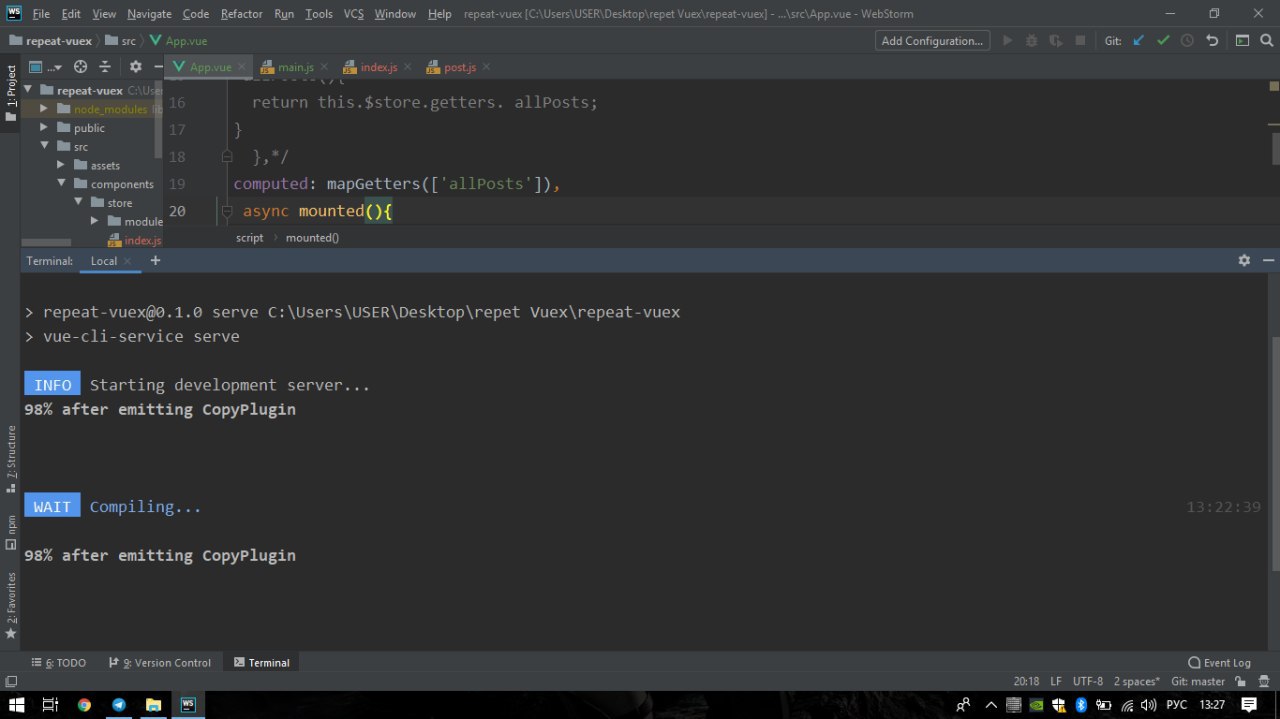Close the main.js editor tab
Screen dimensions: 1280x719
pos(326,67)
